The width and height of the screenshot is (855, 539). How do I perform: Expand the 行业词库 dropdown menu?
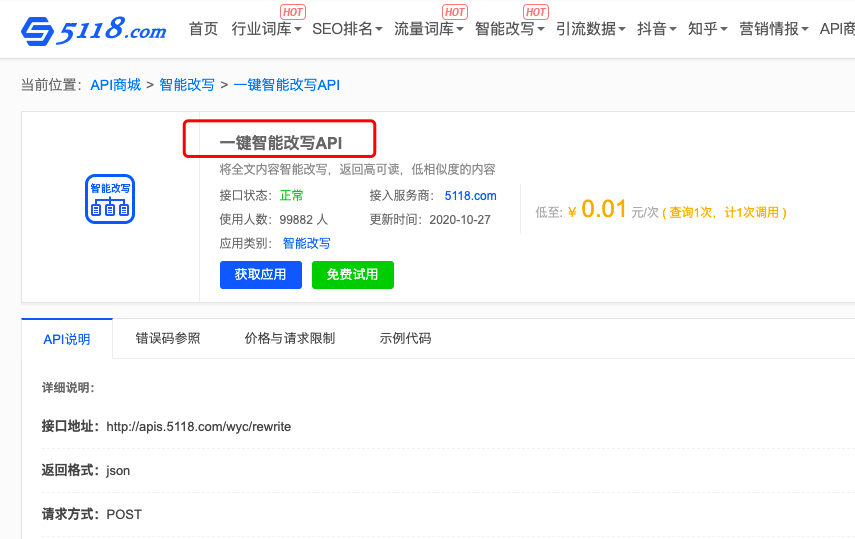coord(266,29)
